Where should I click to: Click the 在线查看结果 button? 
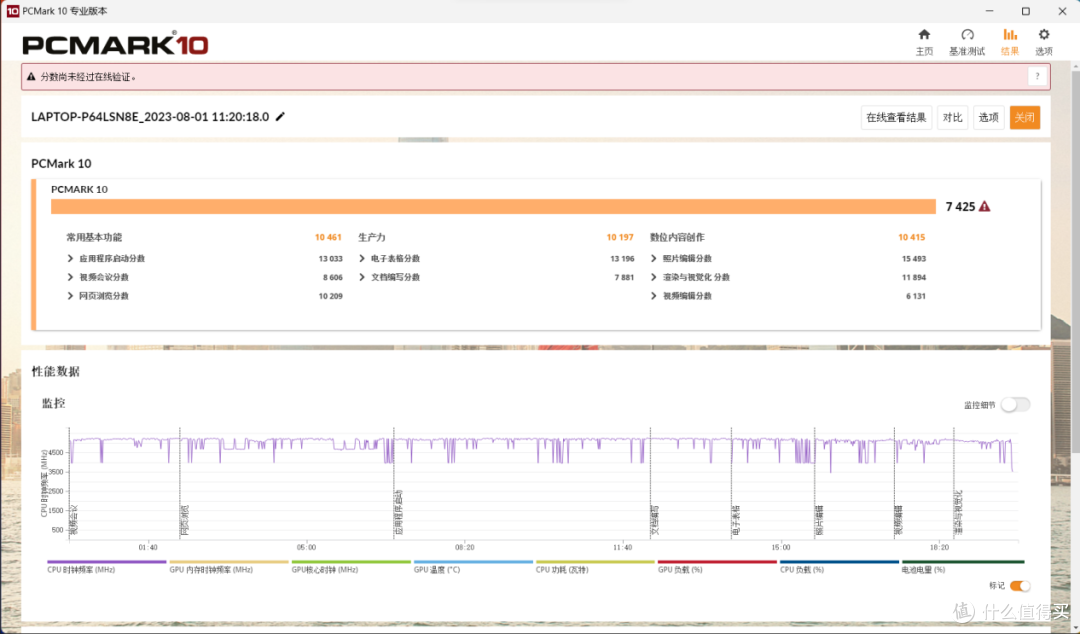(x=896, y=117)
